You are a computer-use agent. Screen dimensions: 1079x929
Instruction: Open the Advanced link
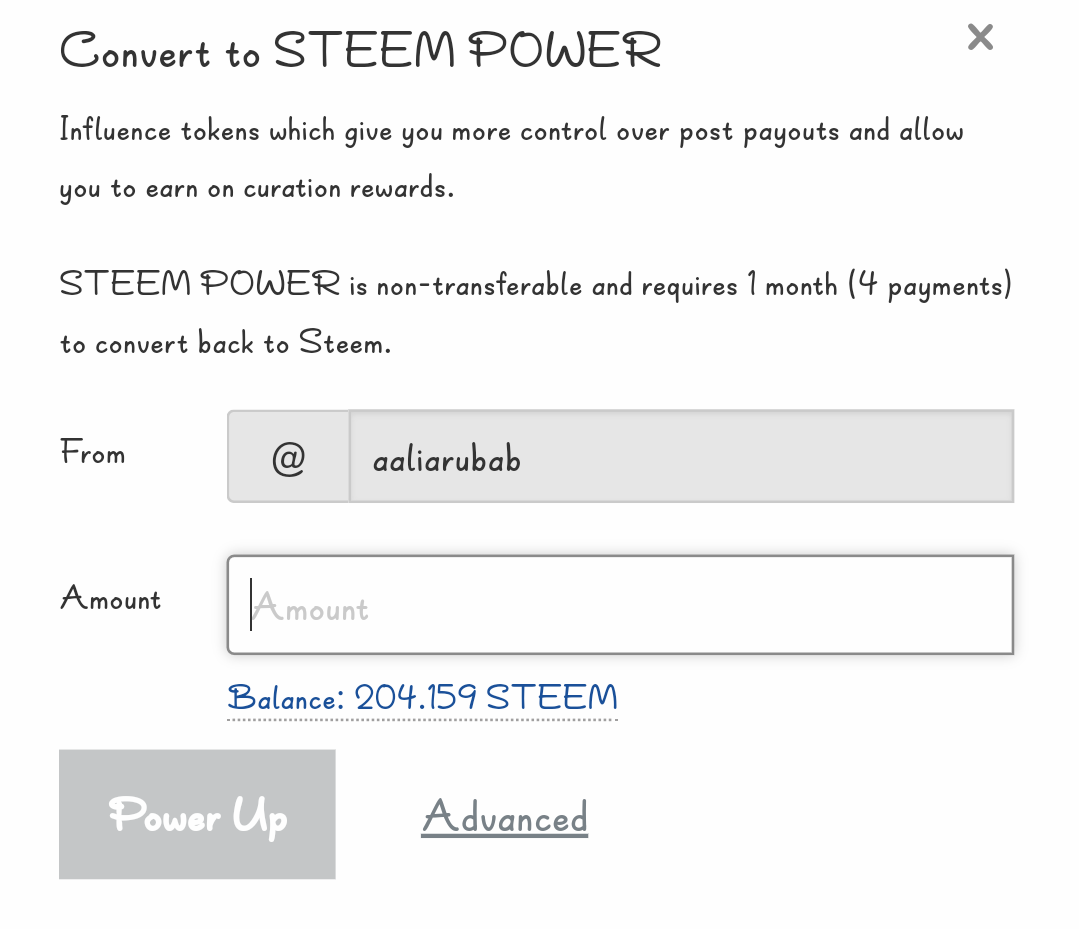504,818
